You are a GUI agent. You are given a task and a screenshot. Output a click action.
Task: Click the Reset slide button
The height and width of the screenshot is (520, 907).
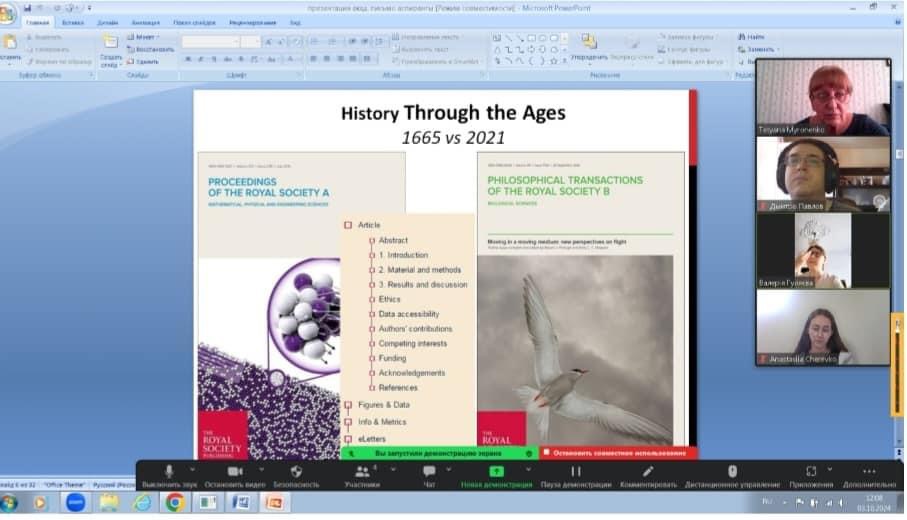(150, 49)
